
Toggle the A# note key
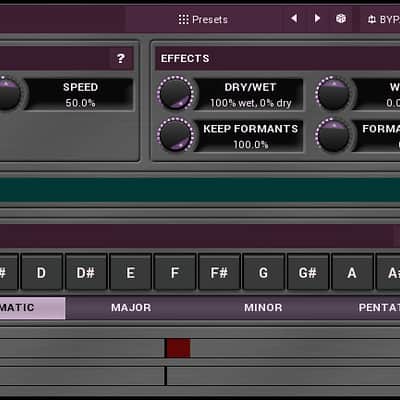pos(388,272)
